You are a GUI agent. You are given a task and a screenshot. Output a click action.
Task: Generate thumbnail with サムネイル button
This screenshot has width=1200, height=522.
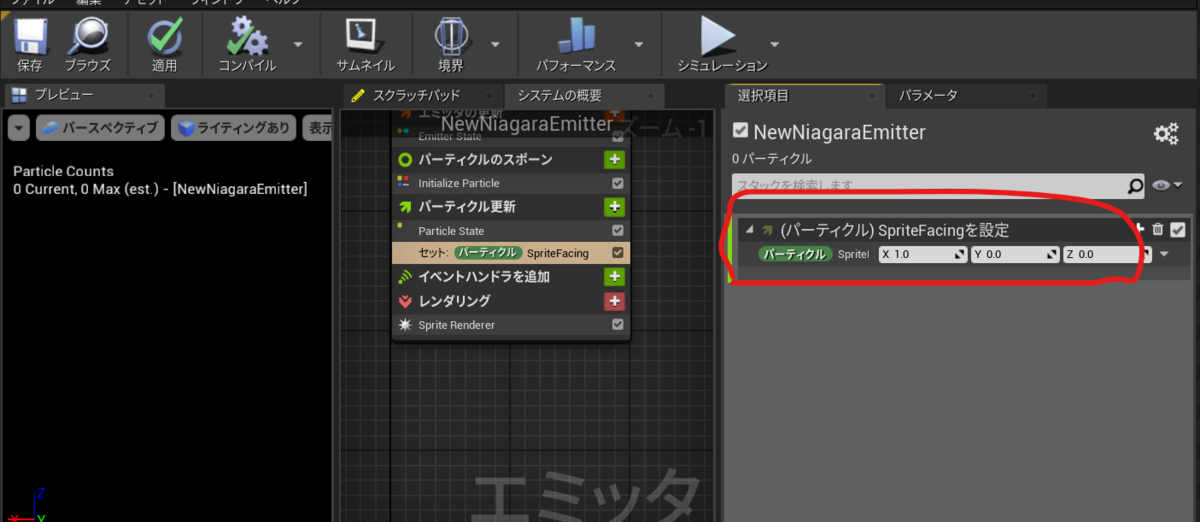364,46
